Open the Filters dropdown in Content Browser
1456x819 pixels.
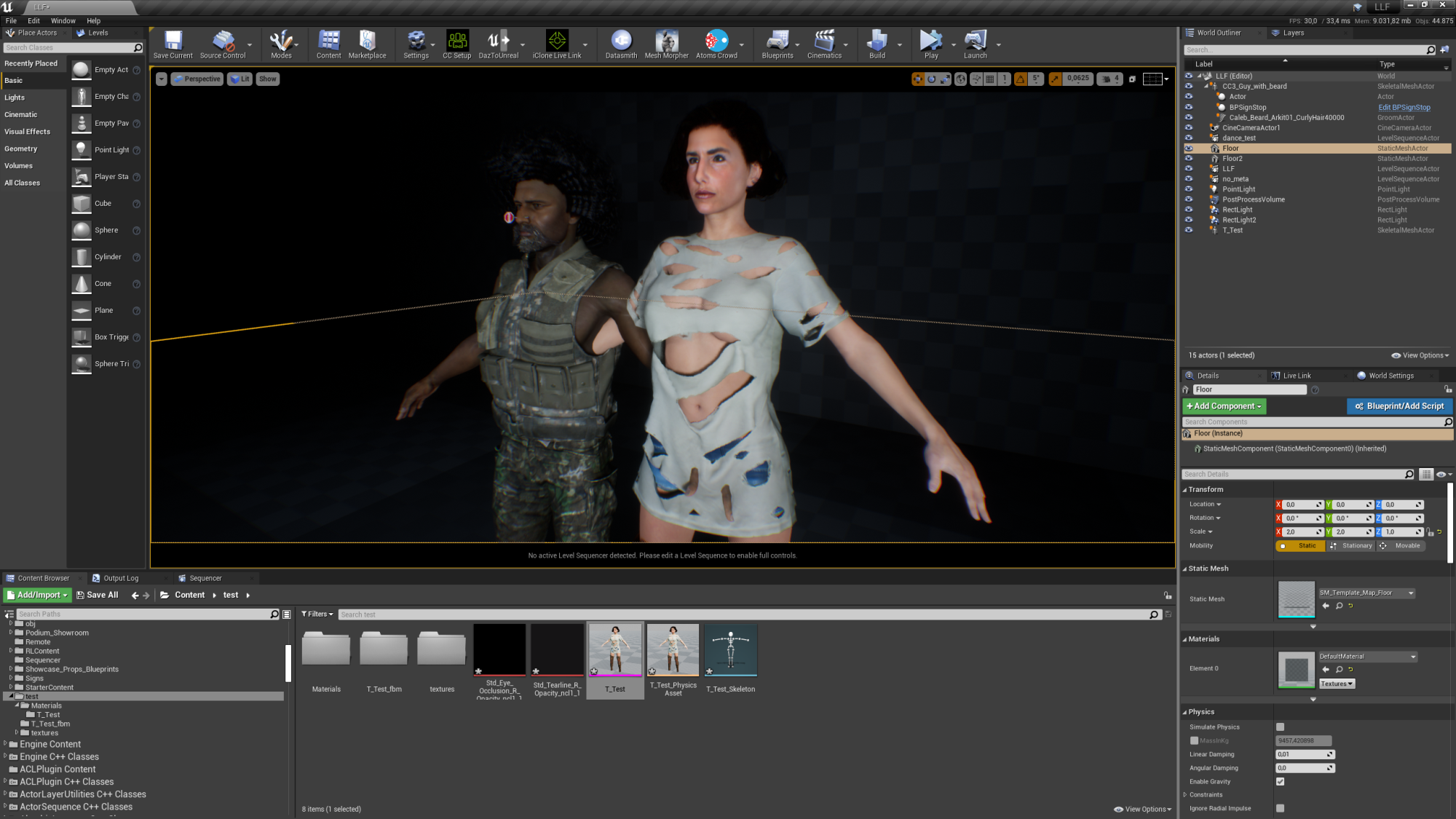pos(317,614)
